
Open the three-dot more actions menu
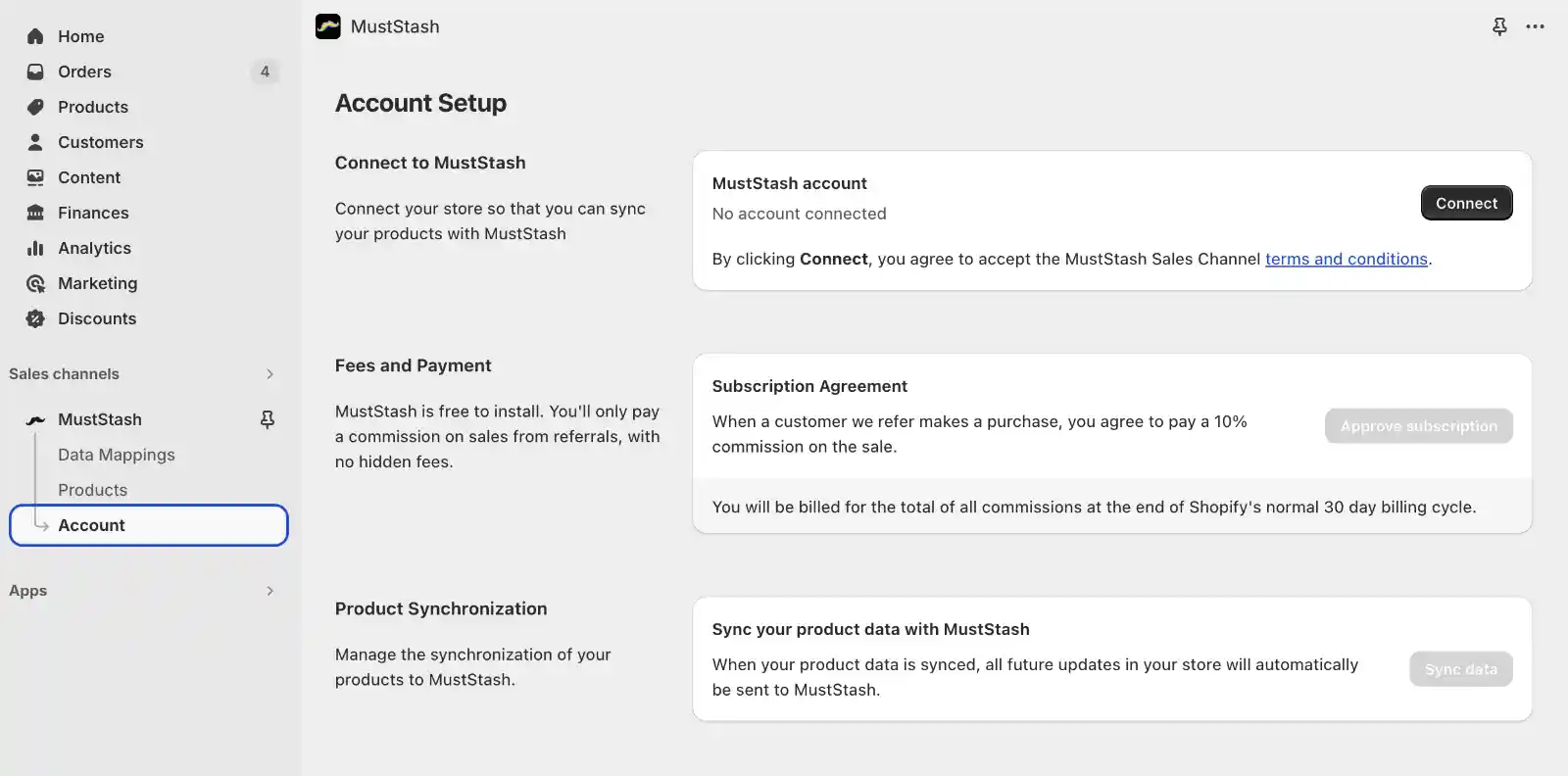pyautogui.click(x=1535, y=26)
